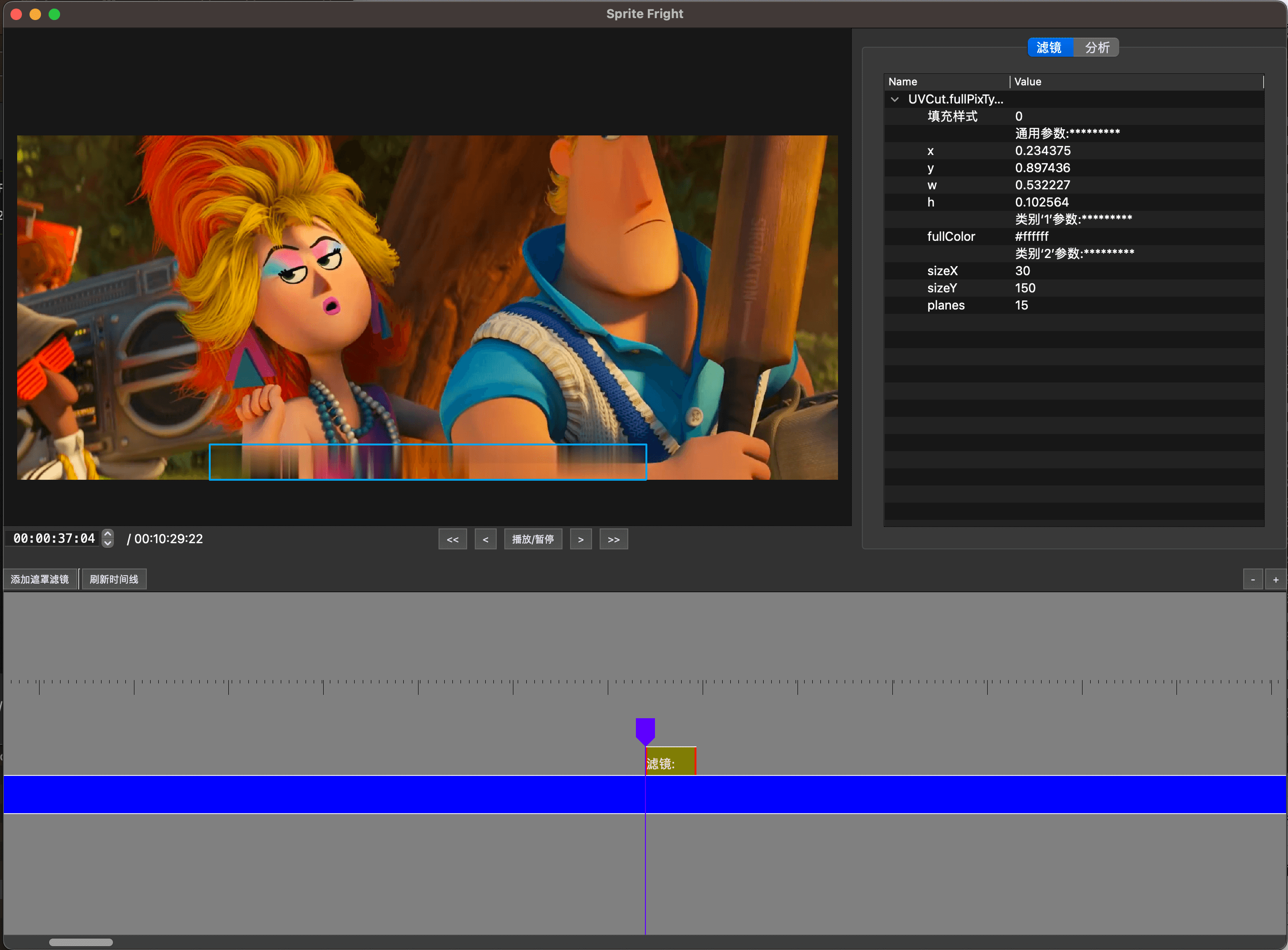Select x value 0.234375
The width and height of the screenshot is (1288, 950).
point(1043,151)
